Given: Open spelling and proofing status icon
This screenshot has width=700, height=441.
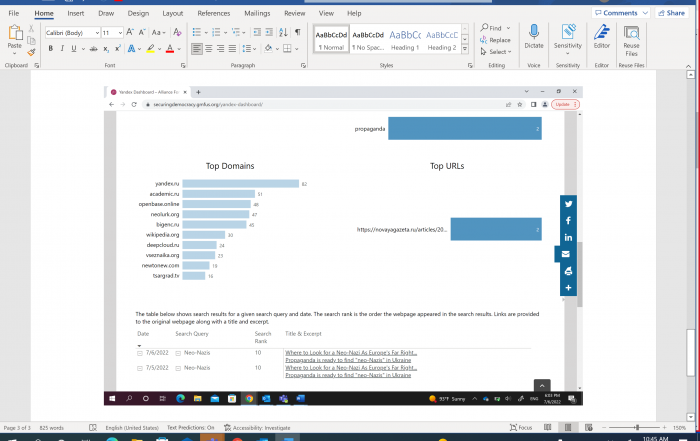Looking at the screenshot, I should click(93, 428).
